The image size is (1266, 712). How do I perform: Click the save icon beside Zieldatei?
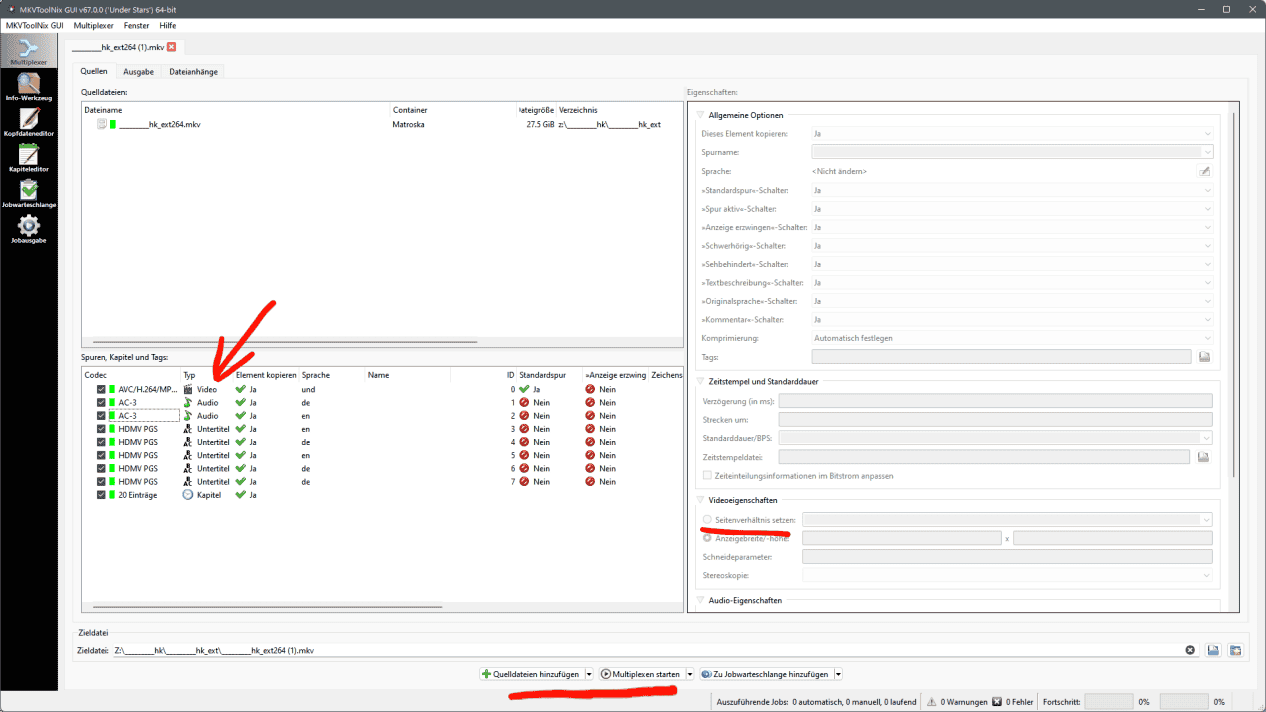pyautogui.click(x=1213, y=650)
